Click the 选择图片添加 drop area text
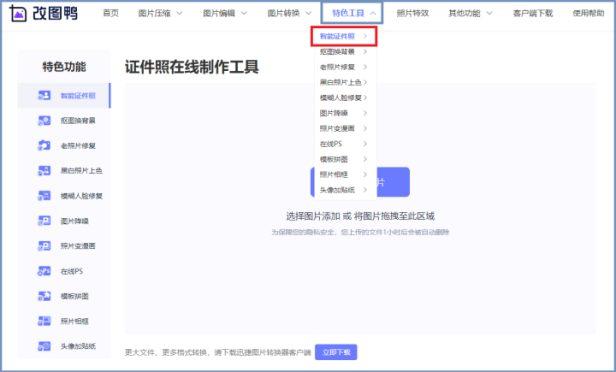This screenshot has height=372, width=616. (x=360, y=216)
